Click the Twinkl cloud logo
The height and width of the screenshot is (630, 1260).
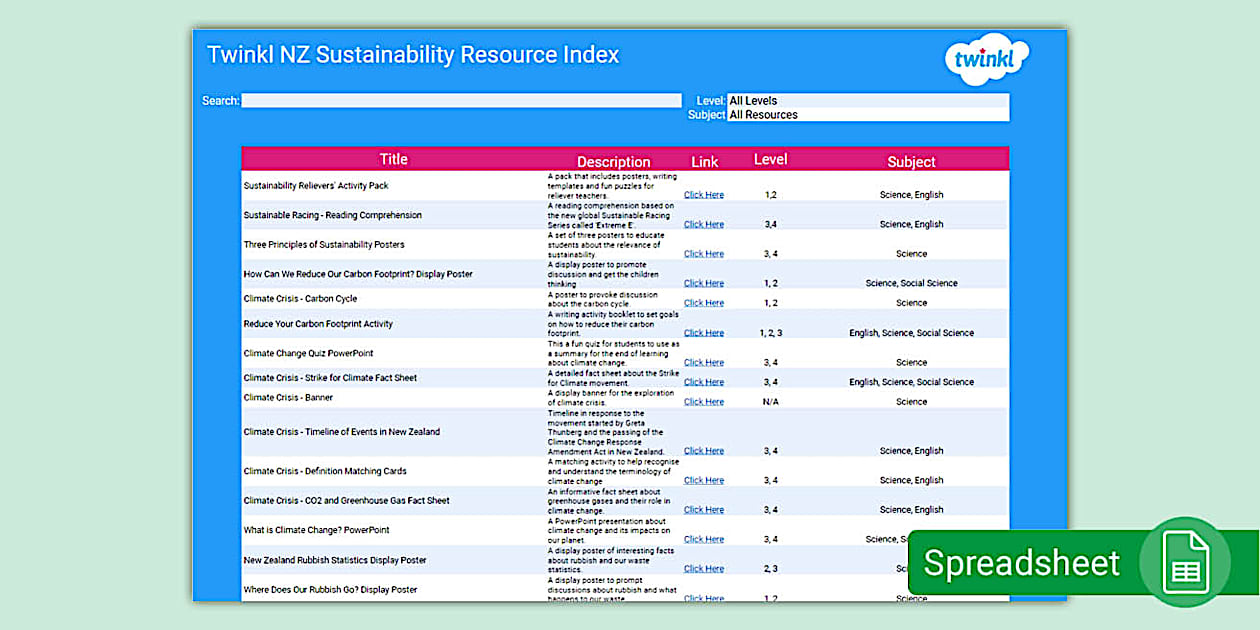tap(985, 60)
